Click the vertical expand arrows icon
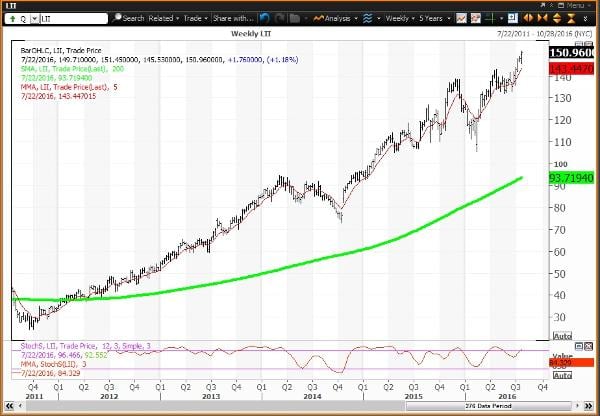The width and height of the screenshot is (600, 416). [557, 18]
